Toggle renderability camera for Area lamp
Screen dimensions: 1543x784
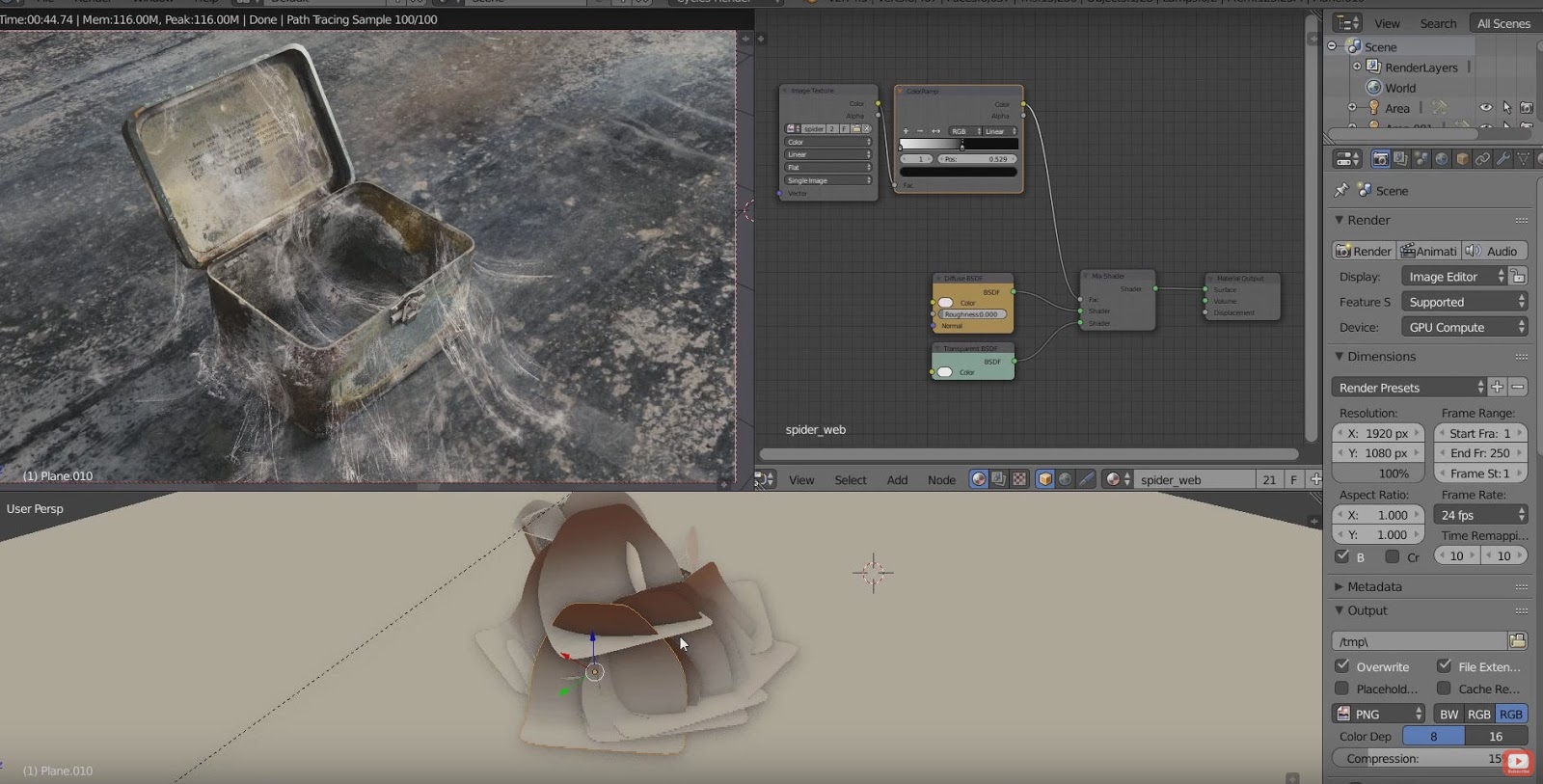click(x=1527, y=108)
